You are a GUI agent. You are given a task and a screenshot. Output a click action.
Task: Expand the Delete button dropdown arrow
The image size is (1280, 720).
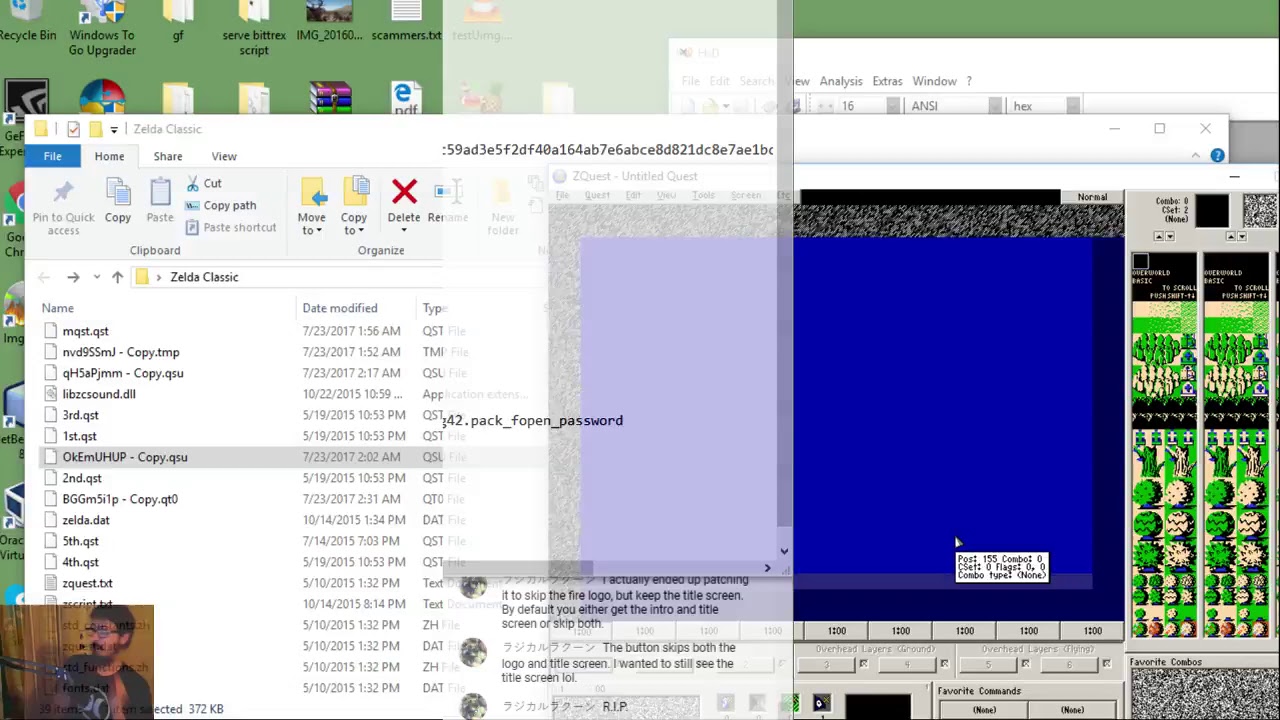coord(404,231)
